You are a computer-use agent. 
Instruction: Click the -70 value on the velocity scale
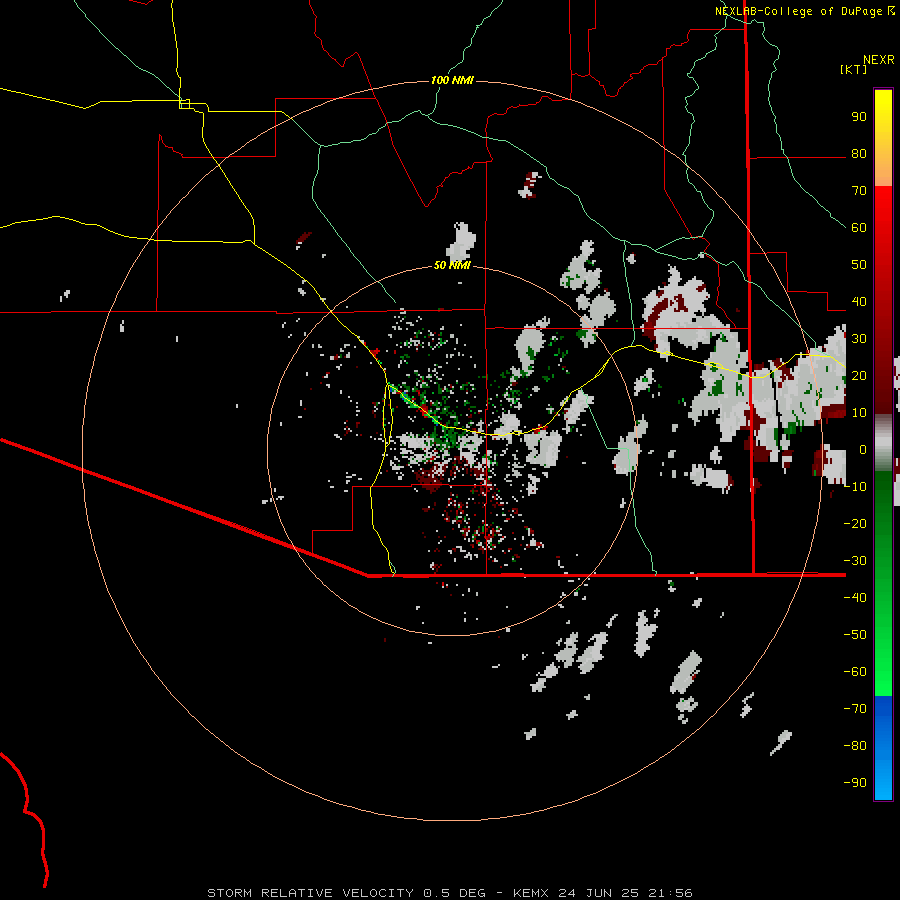pyautogui.click(x=855, y=709)
